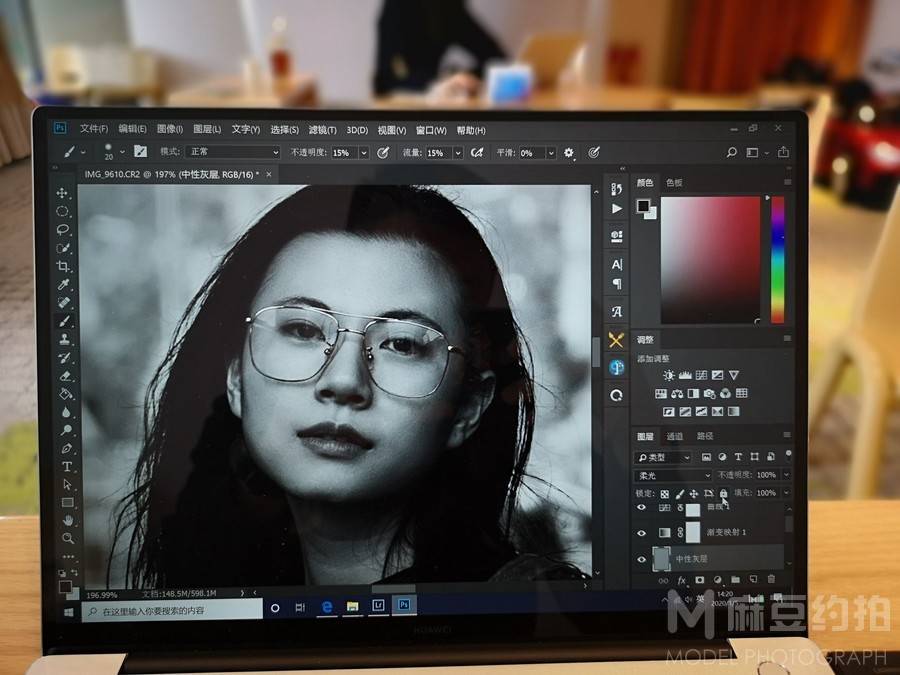Image resolution: width=900 pixels, height=675 pixels.
Task: Select the Path Selection tool
Action: (67, 484)
